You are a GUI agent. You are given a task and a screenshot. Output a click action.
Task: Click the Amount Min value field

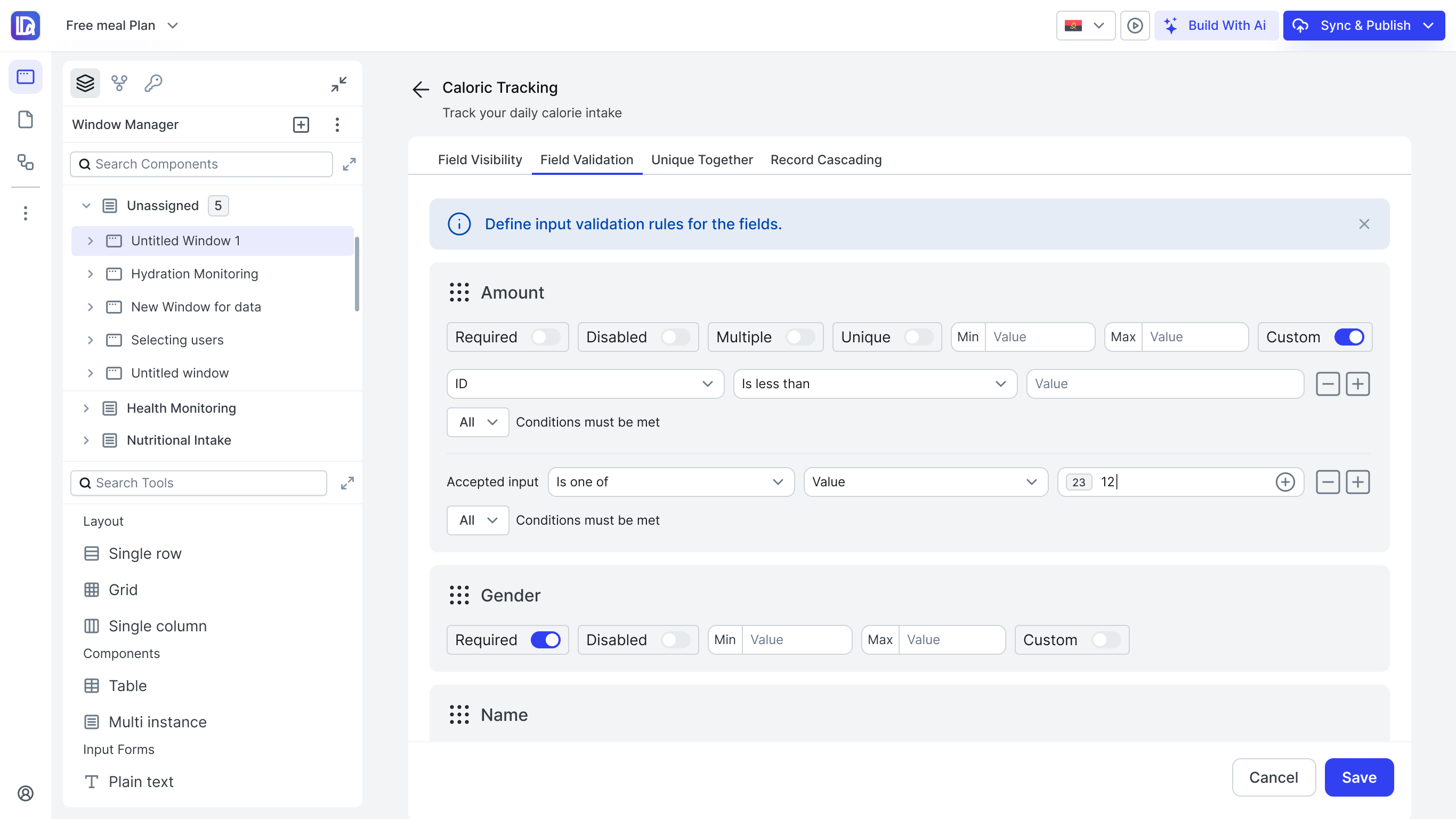coord(1039,337)
